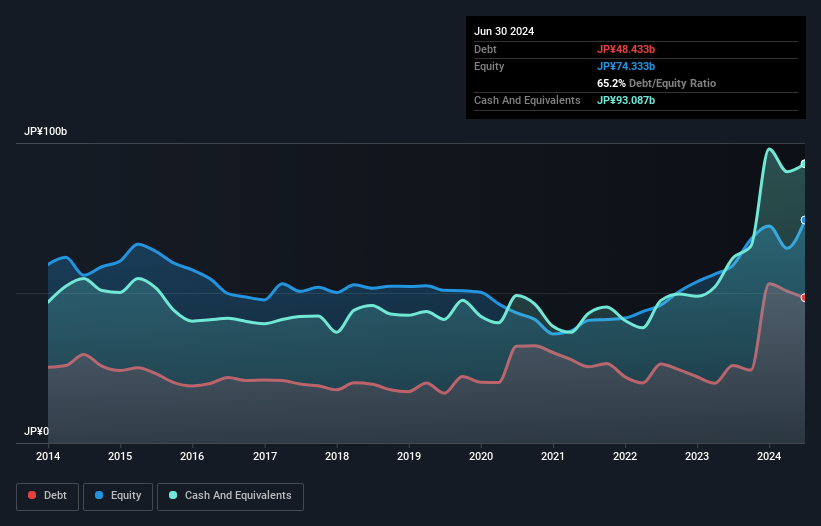Click the 65.2% Debt/Equity Ratio text
821x526 pixels.
pos(656,83)
